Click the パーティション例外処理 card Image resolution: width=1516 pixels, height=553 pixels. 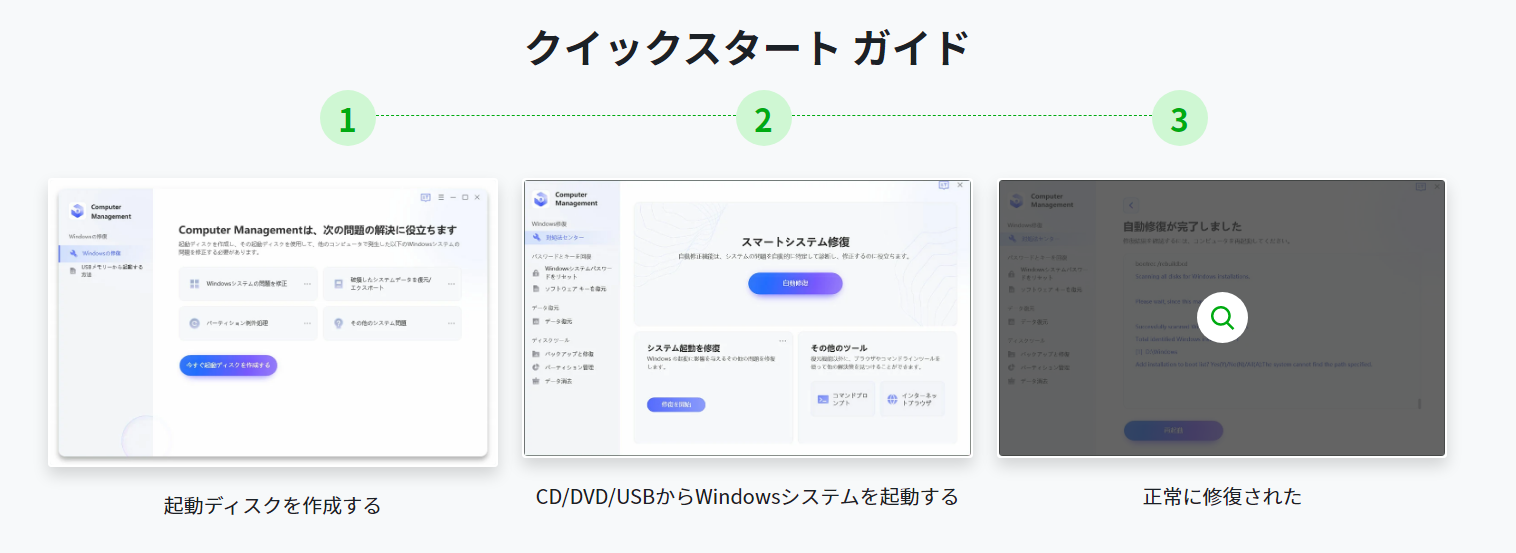(248, 324)
